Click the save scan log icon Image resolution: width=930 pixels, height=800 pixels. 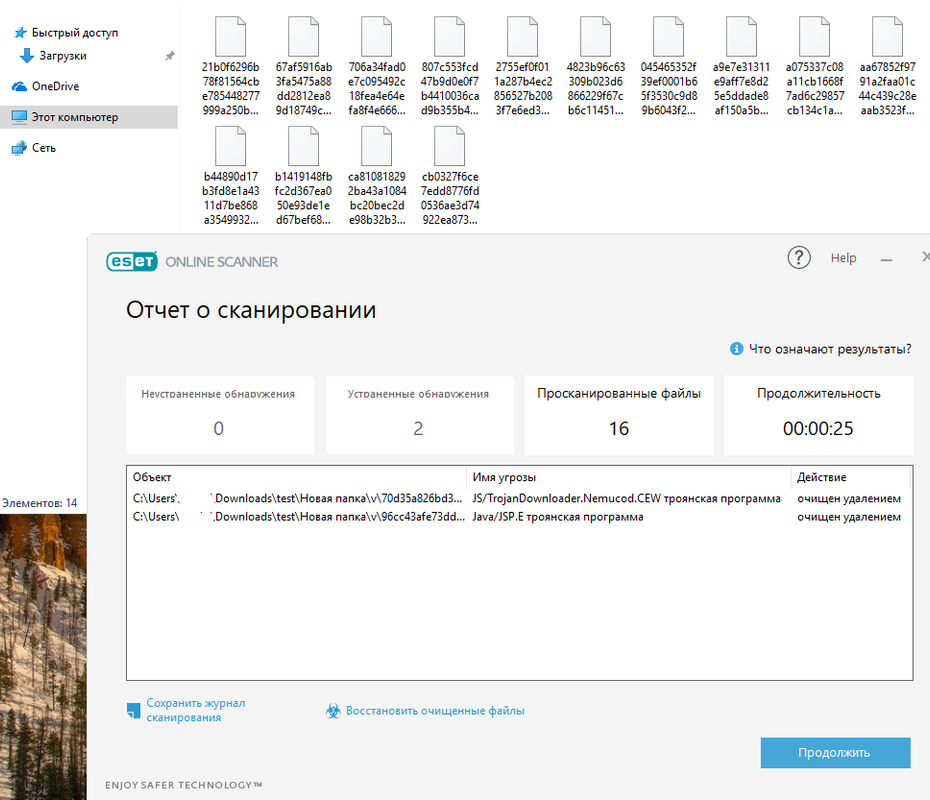pyautogui.click(x=133, y=710)
